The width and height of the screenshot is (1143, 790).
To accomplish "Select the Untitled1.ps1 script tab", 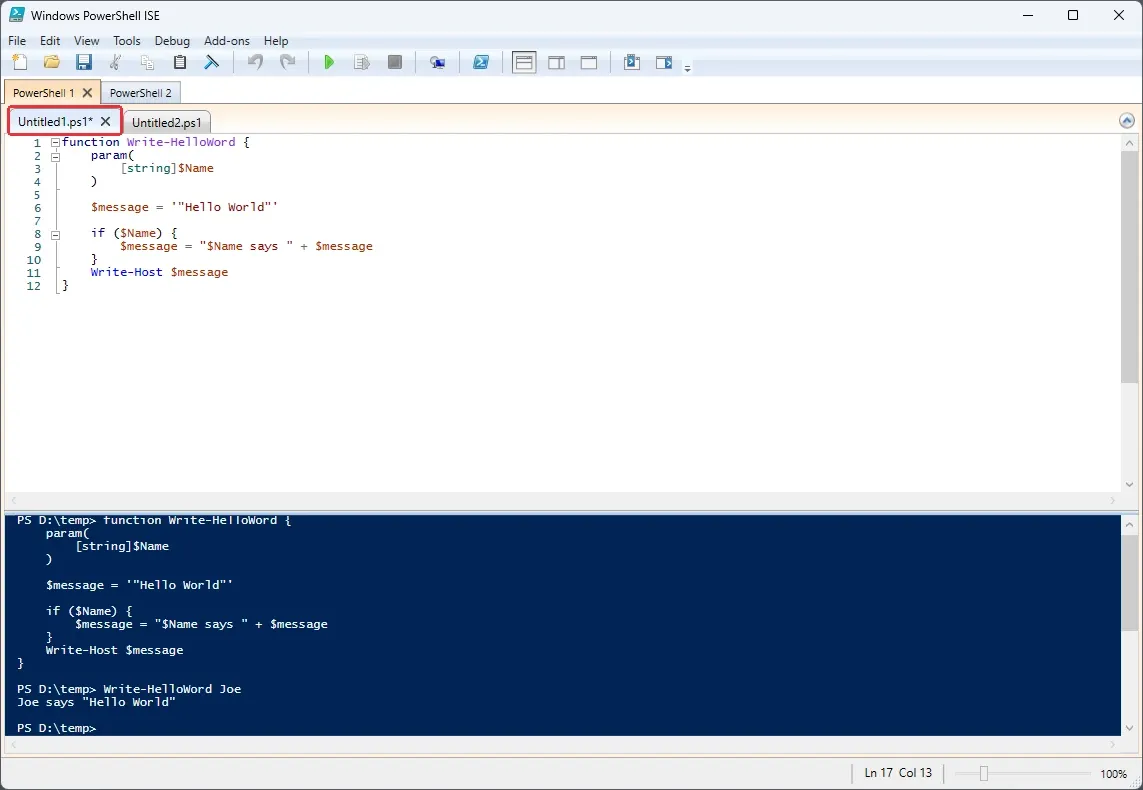I will coord(55,122).
